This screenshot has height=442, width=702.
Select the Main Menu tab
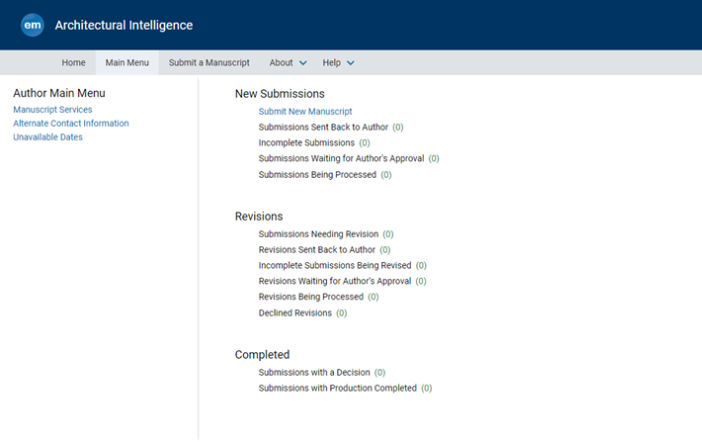click(x=127, y=63)
